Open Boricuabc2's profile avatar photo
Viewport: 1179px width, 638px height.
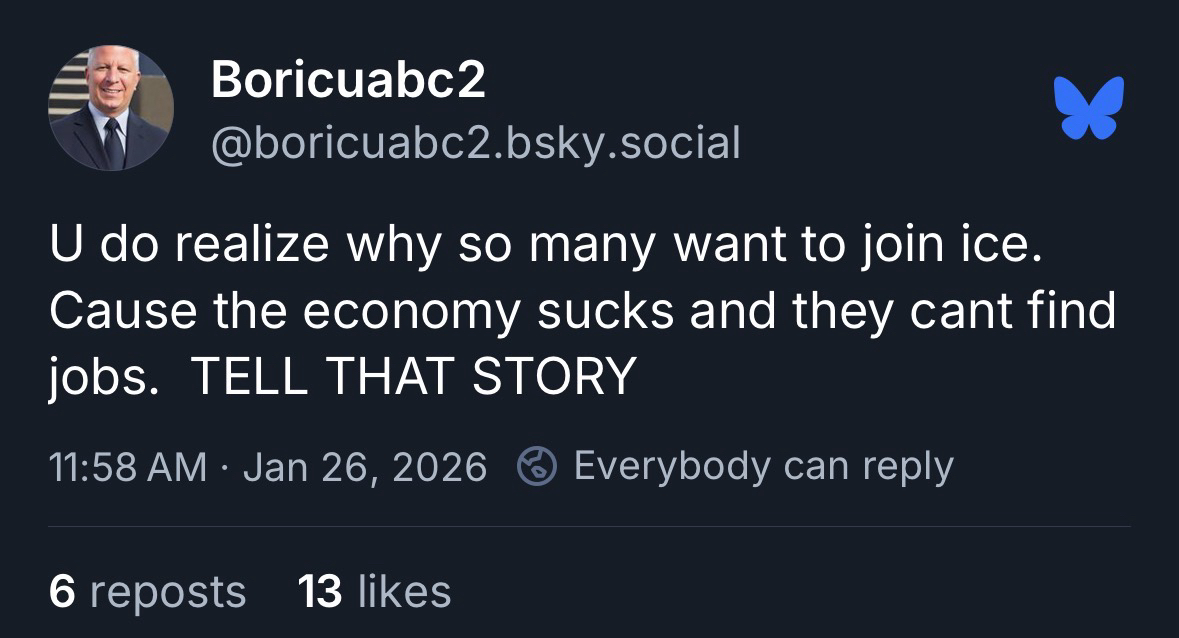click(110, 108)
